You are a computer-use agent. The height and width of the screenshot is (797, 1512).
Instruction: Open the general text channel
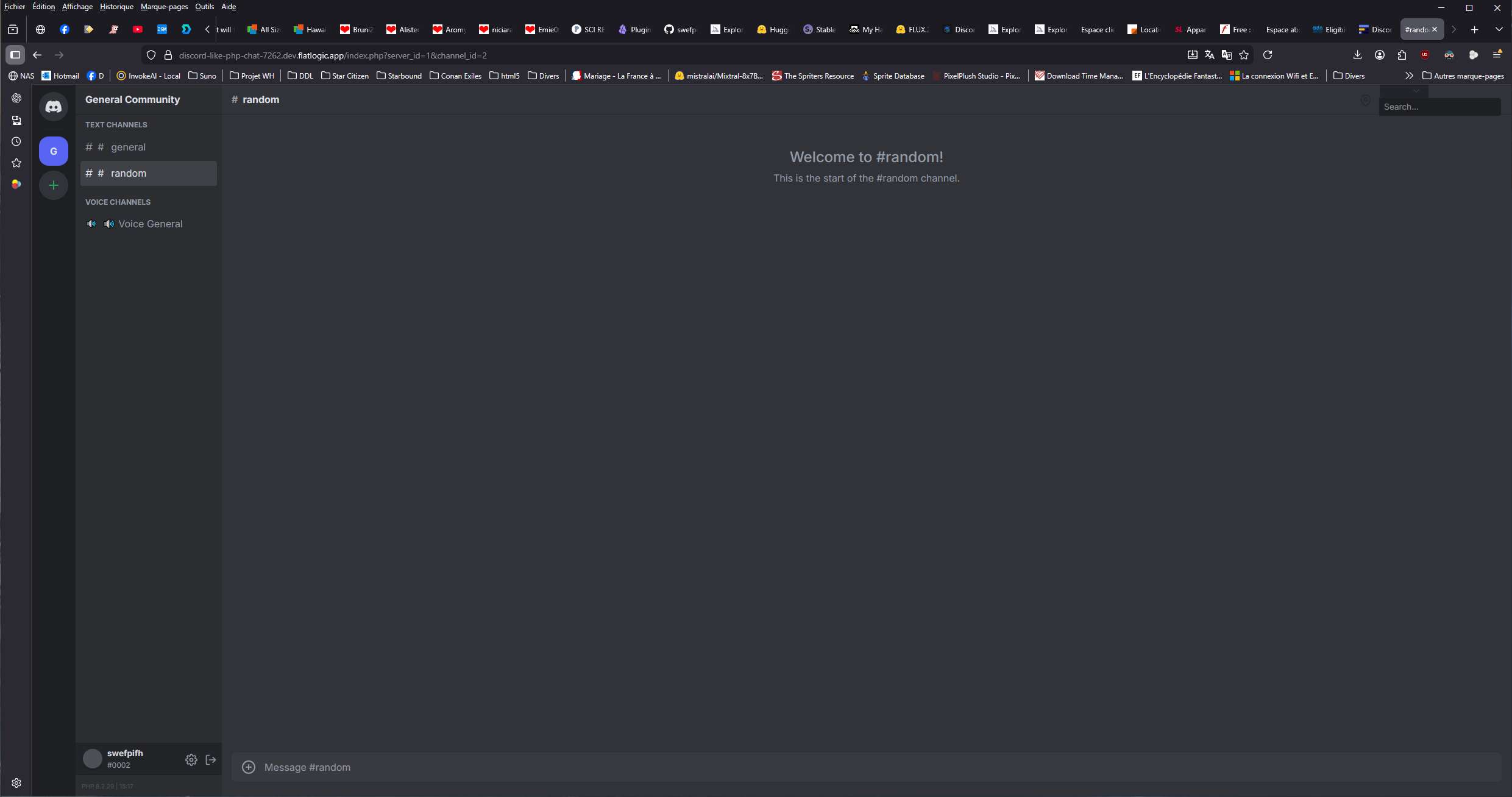point(128,147)
